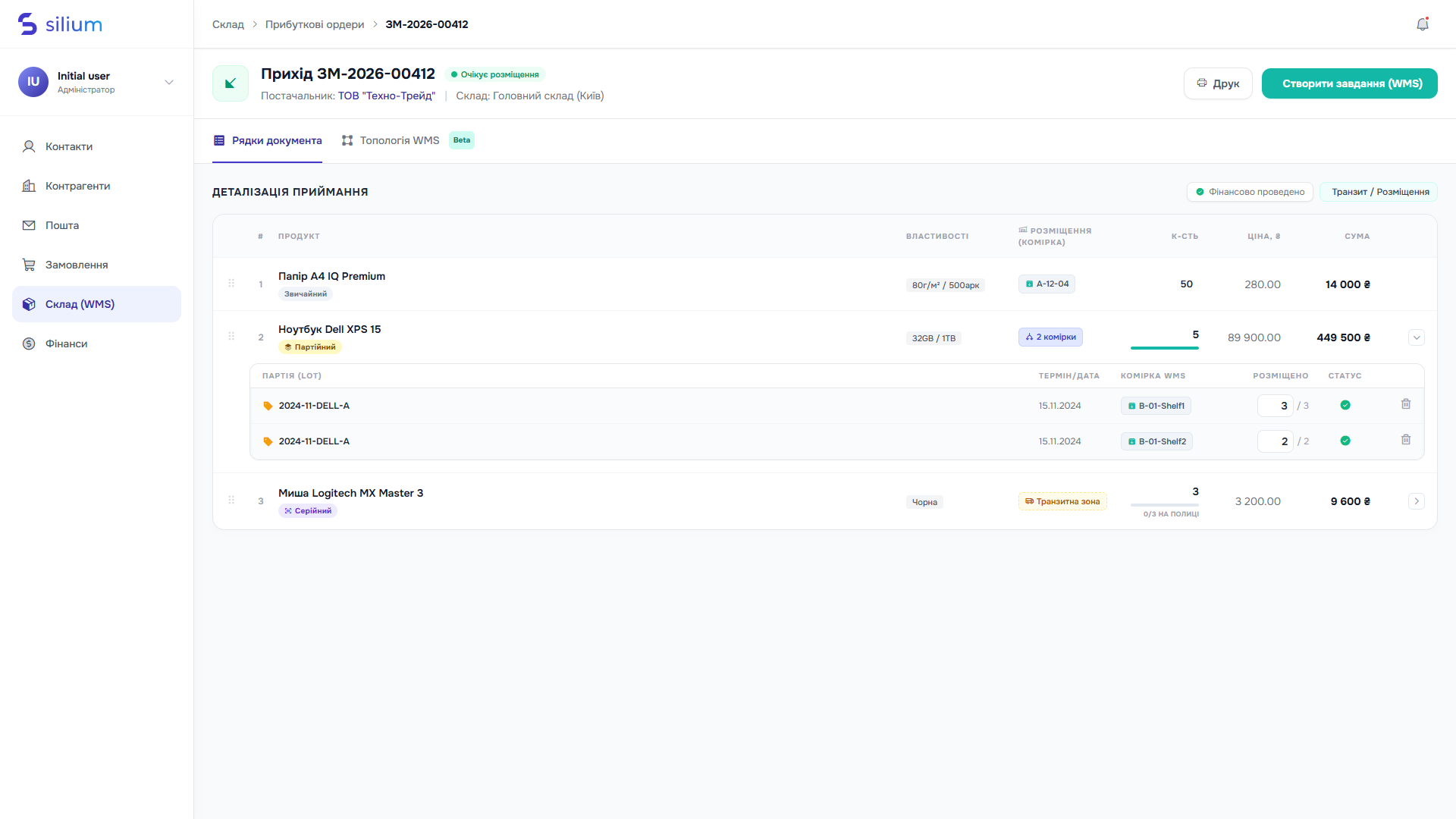The image size is (1456, 819).
Task: Toggle the Транзит / Розміщення filter
Action: point(1379,192)
